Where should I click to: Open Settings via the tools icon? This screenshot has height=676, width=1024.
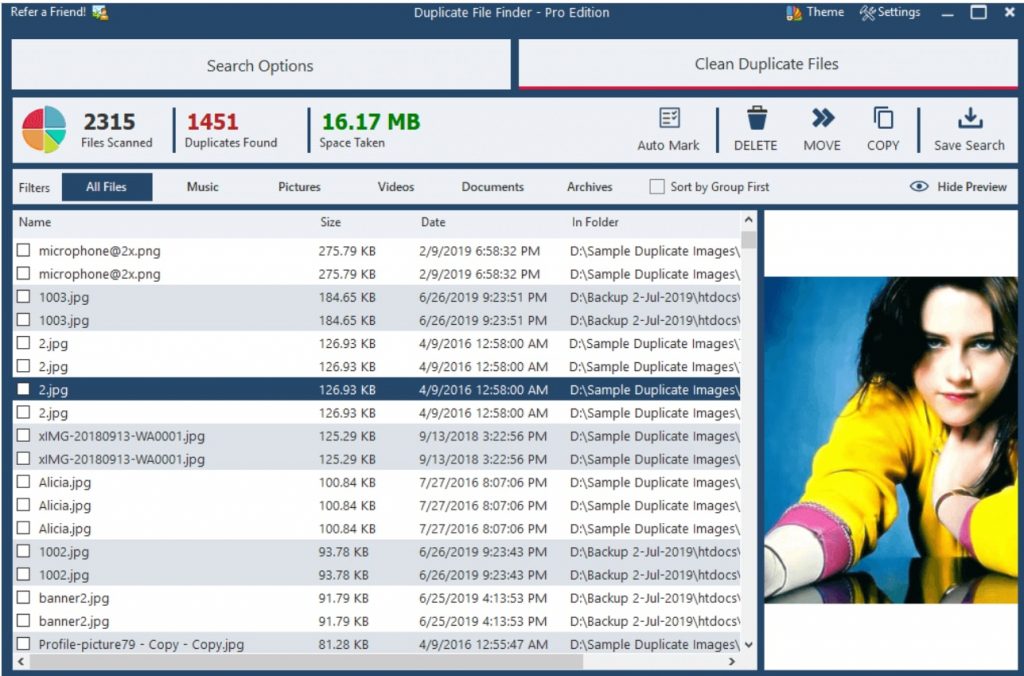tap(867, 13)
